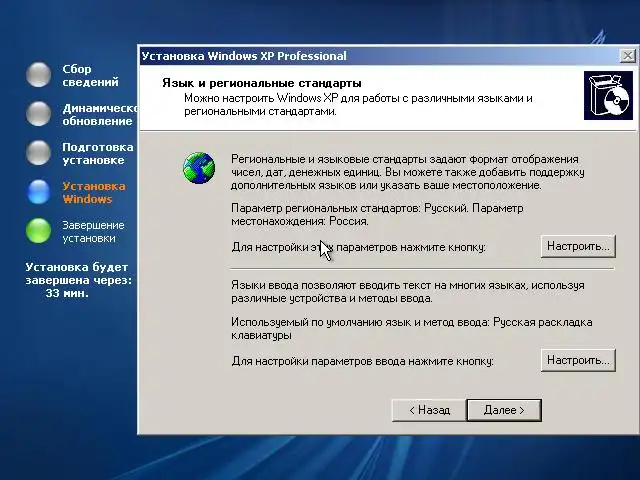Click the line Для настройки параметров ввода нажмите кнопку
Viewport: 640px width, 480px height.
tap(362, 361)
